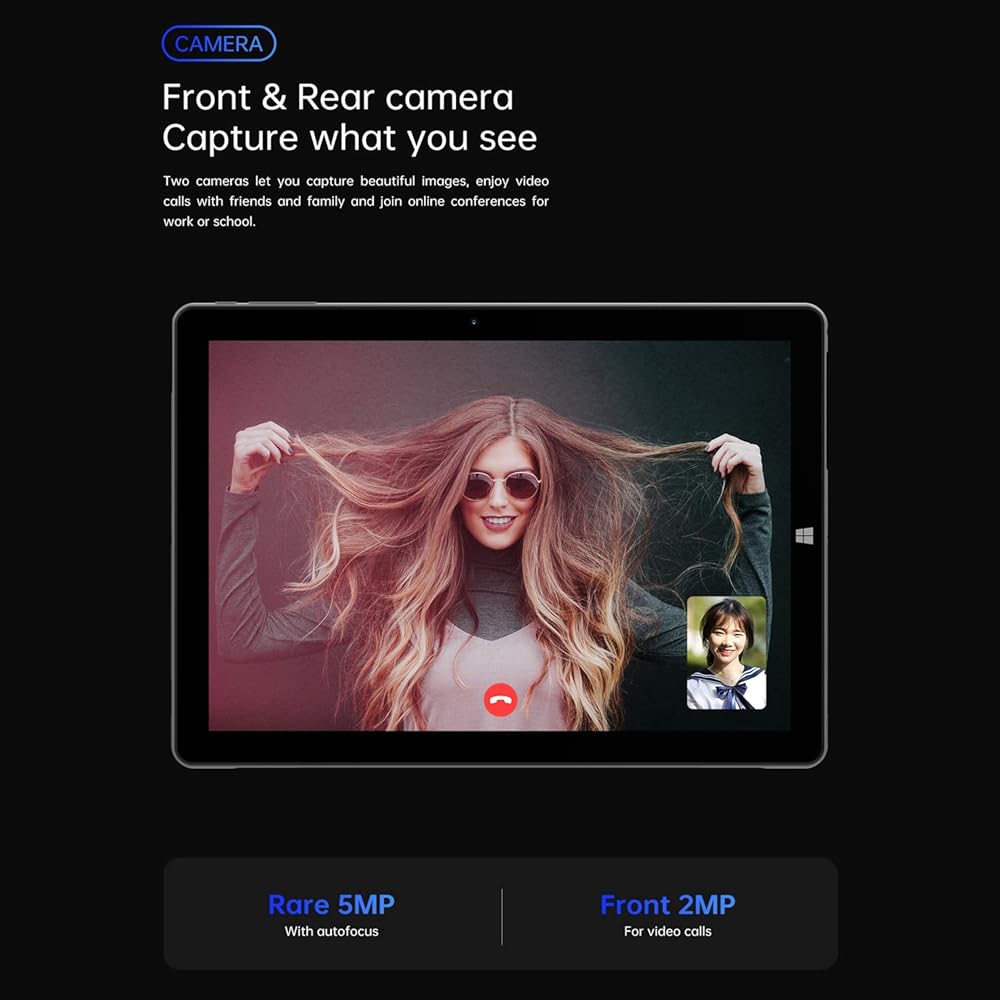Click the "For video calls" caption
1000x1000 pixels.
(x=667, y=932)
